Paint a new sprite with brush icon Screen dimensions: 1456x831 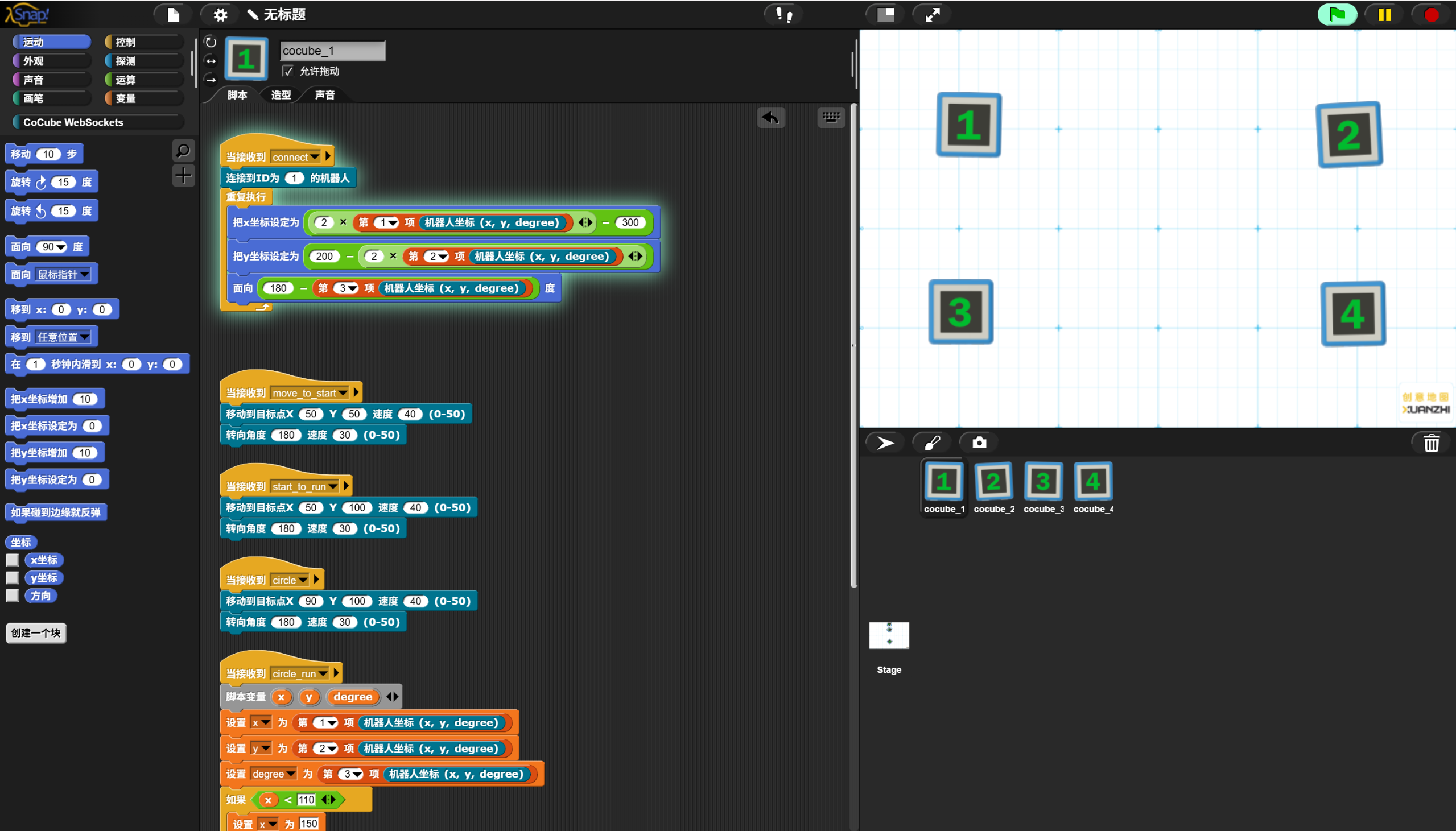click(x=932, y=443)
